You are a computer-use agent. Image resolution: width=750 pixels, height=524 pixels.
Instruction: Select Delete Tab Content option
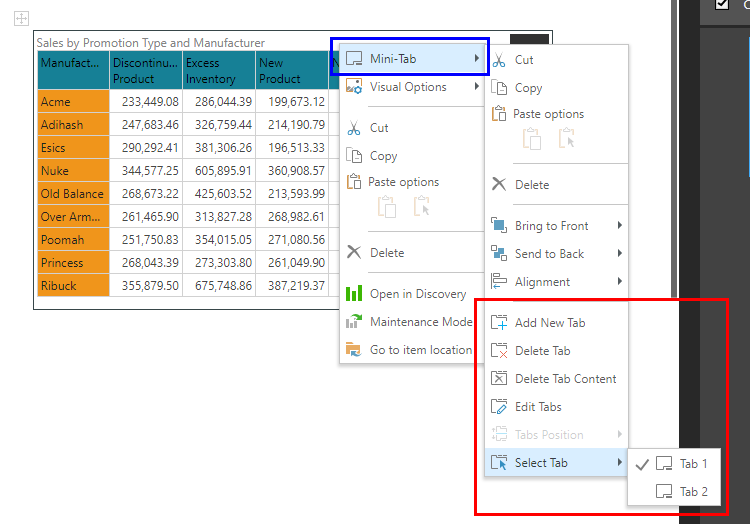(565, 379)
